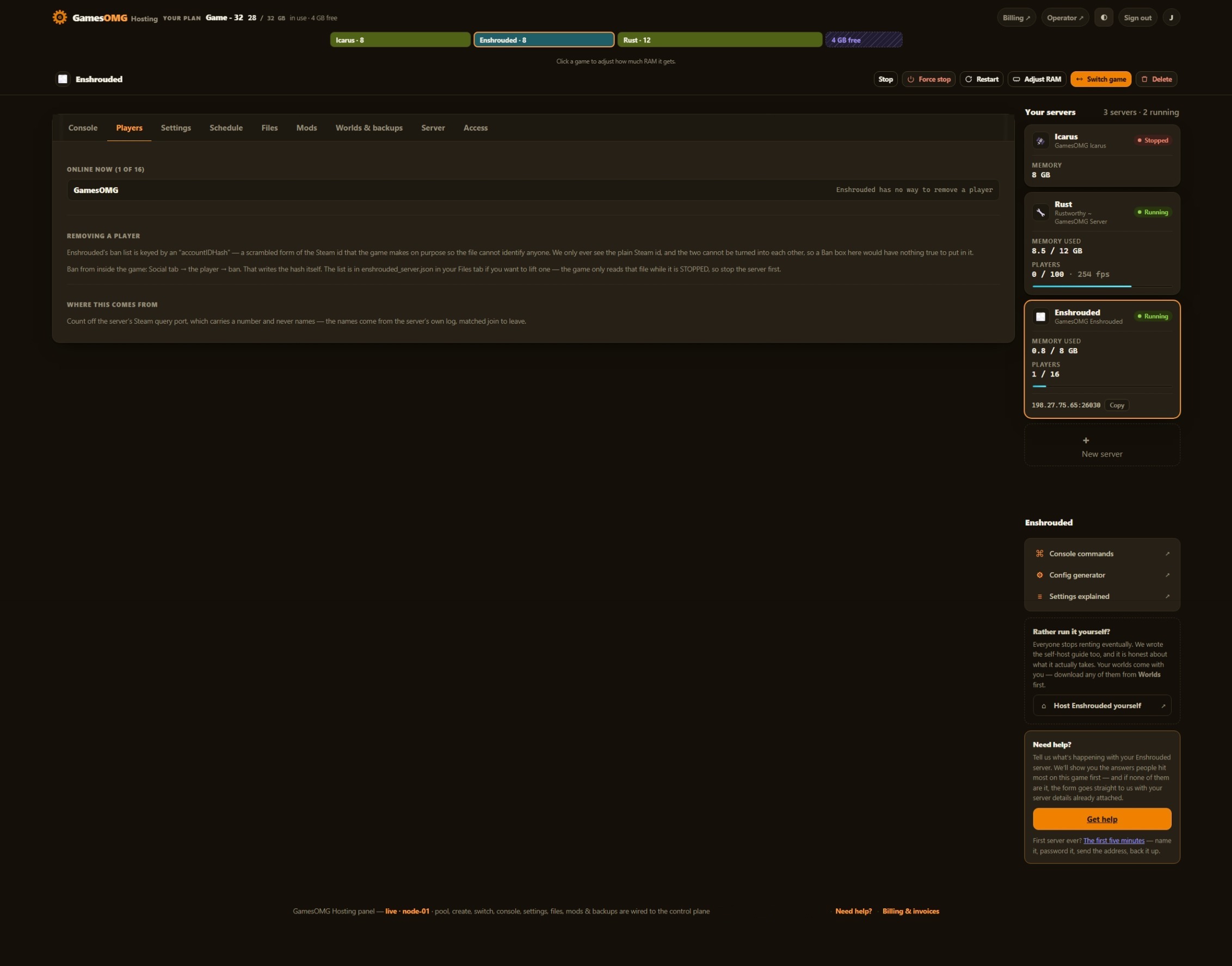The width and height of the screenshot is (1232, 966).
Task: Select the Rust · 12 RAM bar
Action: pyautogui.click(x=719, y=40)
